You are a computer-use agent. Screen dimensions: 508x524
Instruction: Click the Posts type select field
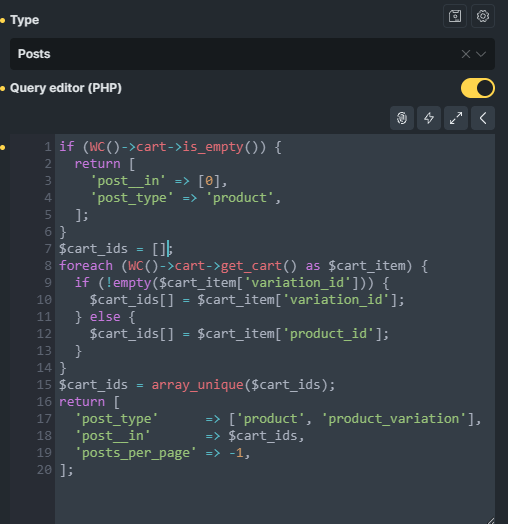[252, 54]
